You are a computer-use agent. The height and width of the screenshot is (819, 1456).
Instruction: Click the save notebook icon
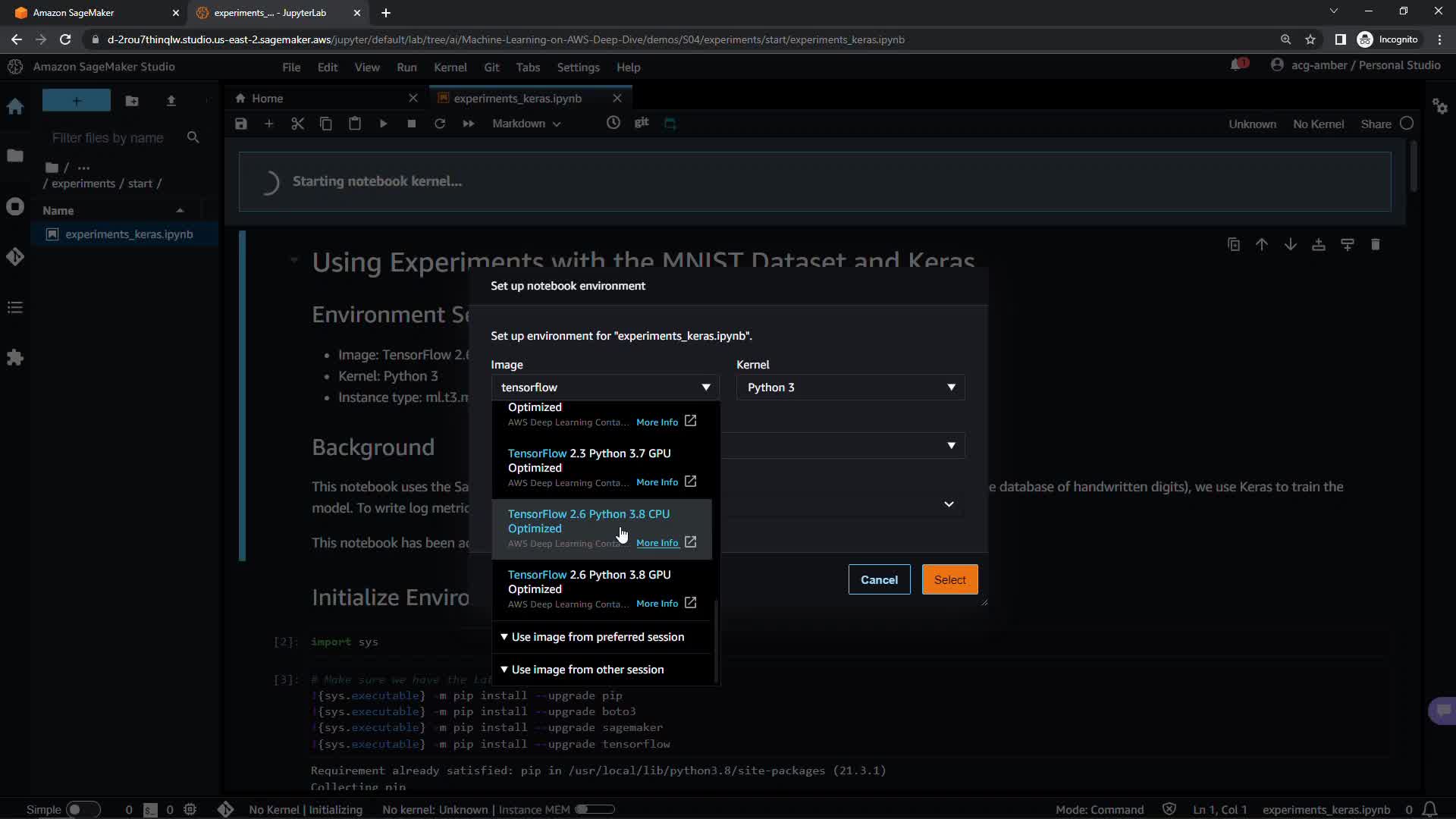pos(241,124)
